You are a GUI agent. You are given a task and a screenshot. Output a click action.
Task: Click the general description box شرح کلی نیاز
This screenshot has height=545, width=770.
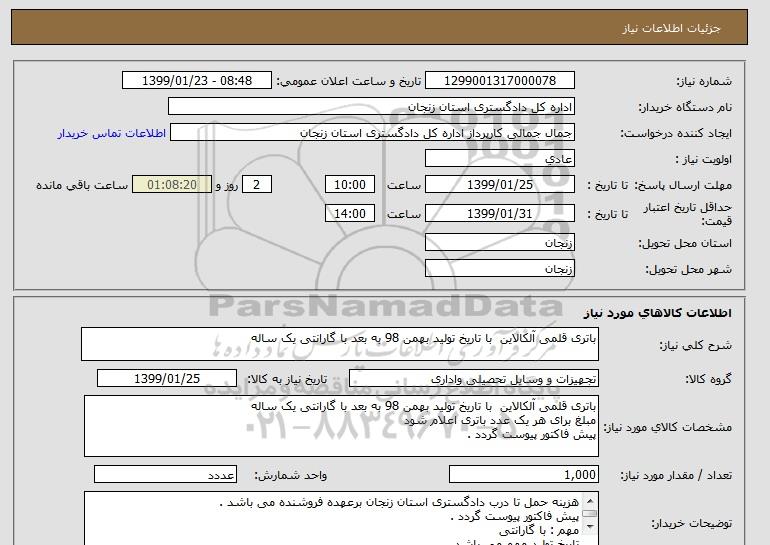[x=340, y=344]
